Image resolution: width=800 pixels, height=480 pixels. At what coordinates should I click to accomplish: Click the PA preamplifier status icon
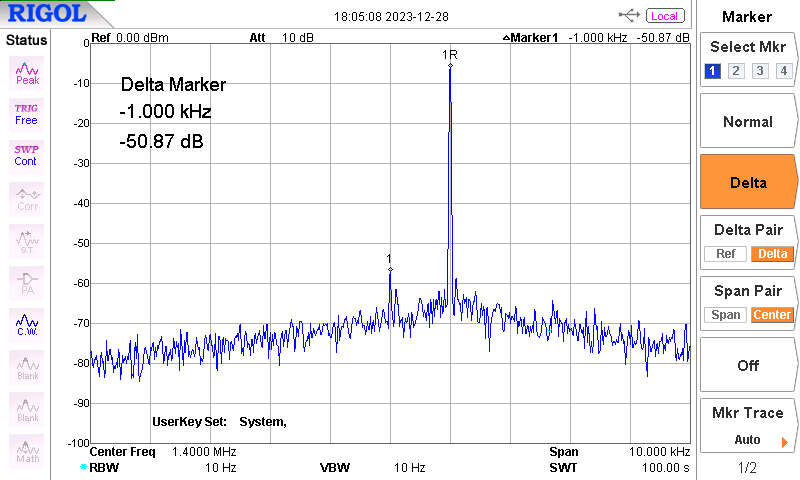click(x=27, y=283)
